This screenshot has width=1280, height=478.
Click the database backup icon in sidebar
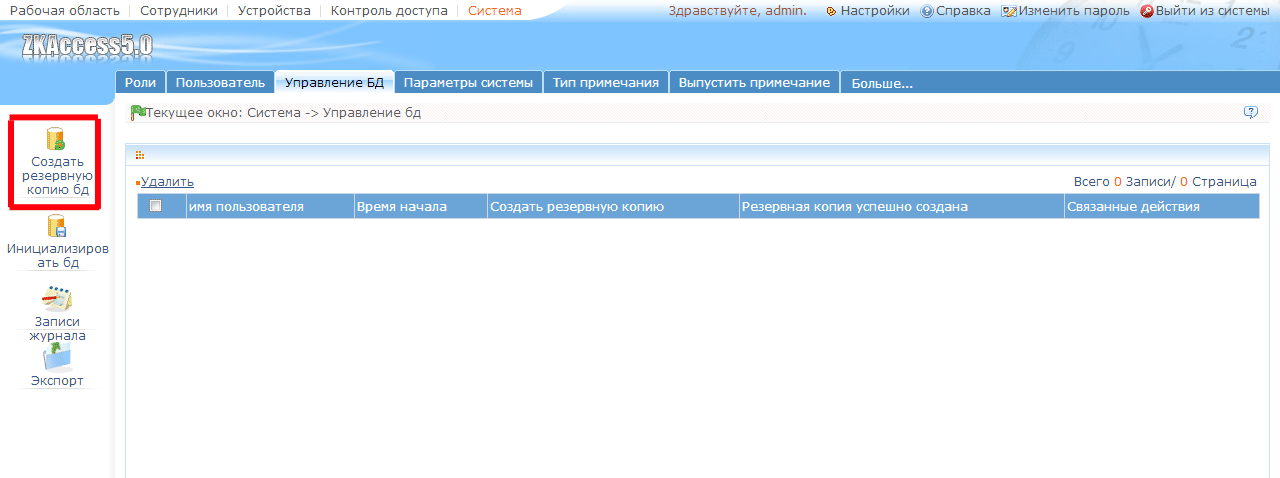57,139
